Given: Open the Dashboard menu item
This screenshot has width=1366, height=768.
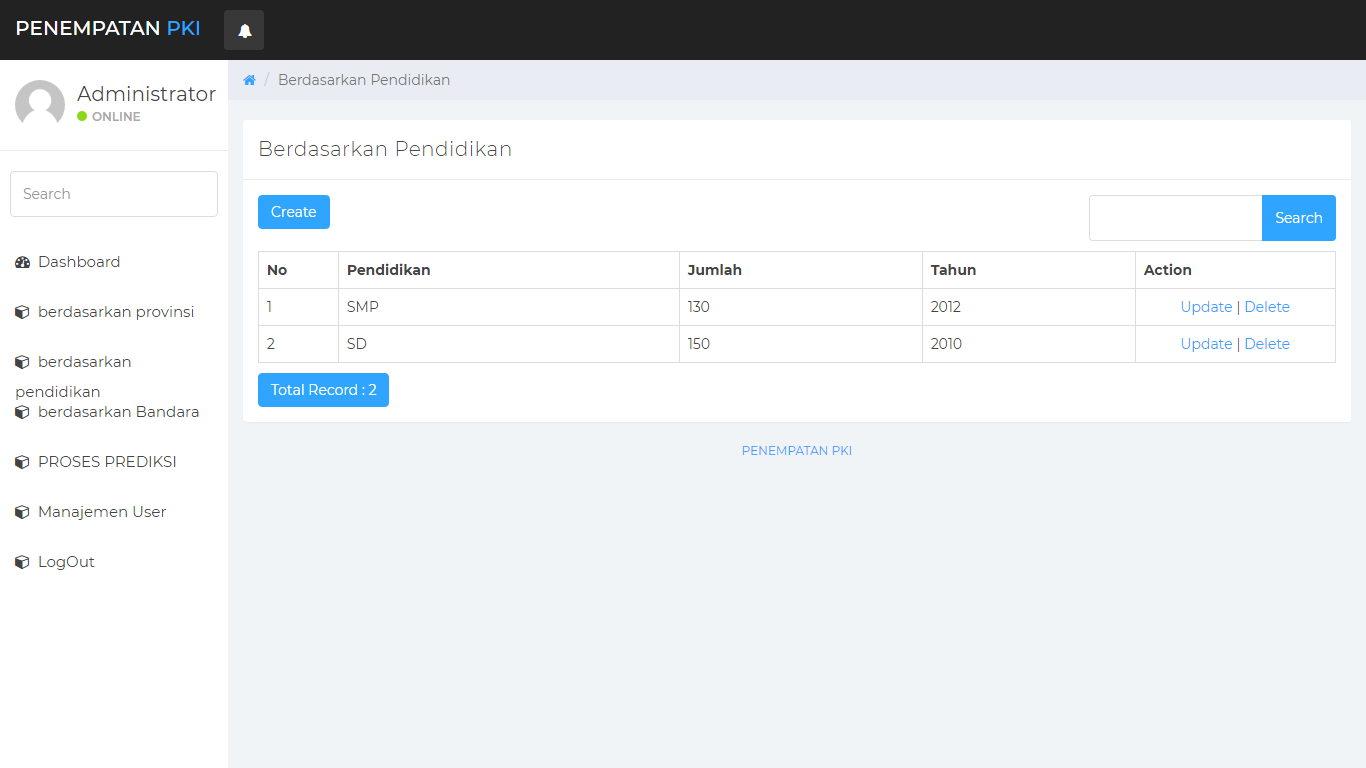Looking at the screenshot, I should point(79,262).
